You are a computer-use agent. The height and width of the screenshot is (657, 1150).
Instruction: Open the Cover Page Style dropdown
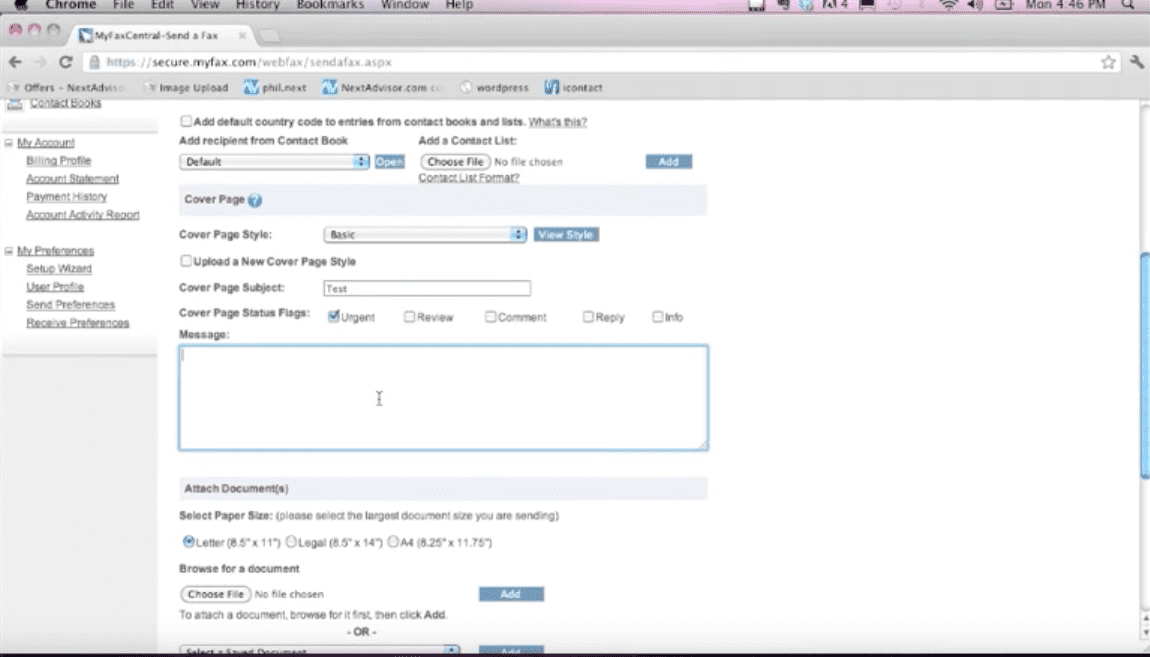pyautogui.click(x=425, y=235)
